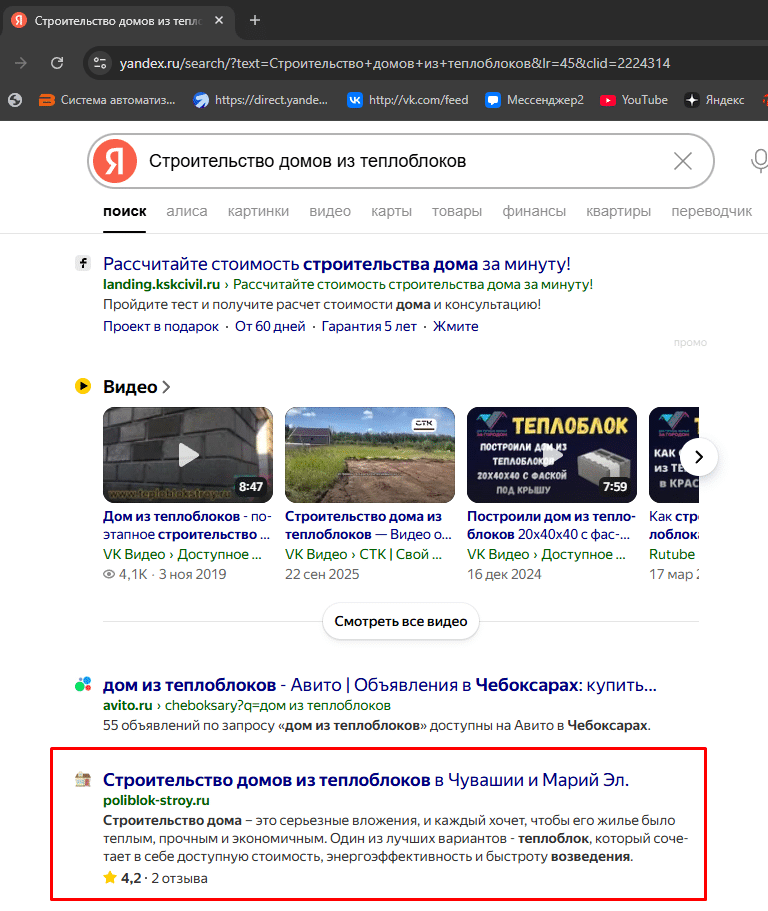Viewport: 768px width, 911px height.
Task: Switch to карты search tab
Action: [x=391, y=211]
